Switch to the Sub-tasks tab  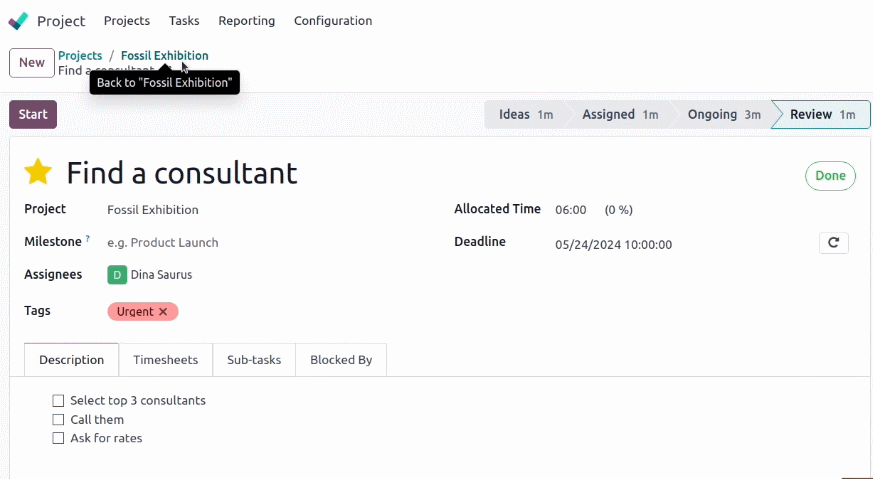pyautogui.click(x=254, y=360)
